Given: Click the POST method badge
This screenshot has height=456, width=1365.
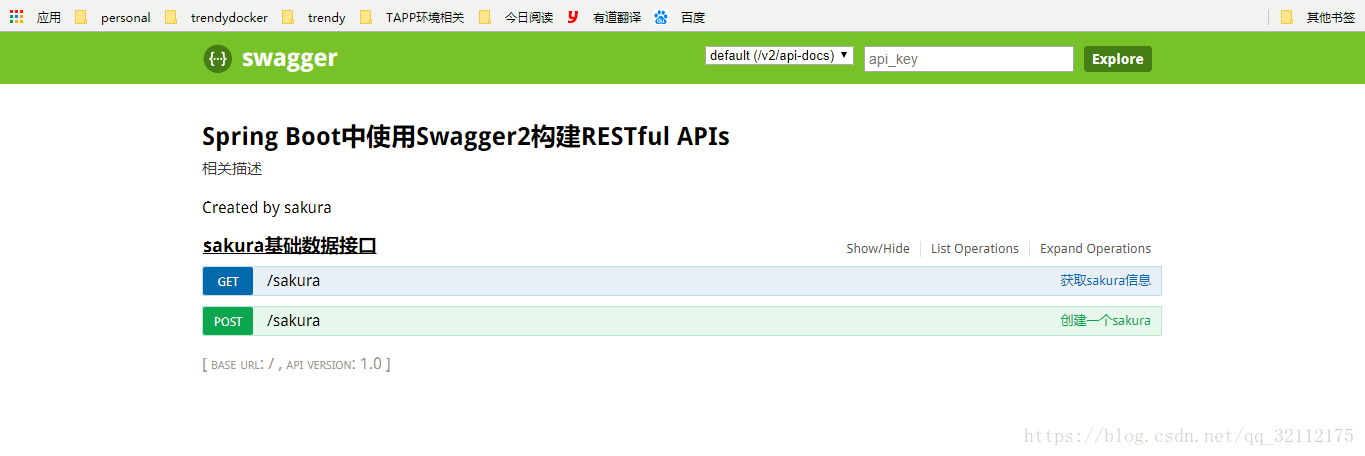Looking at the screenshot, I should 228,321.
